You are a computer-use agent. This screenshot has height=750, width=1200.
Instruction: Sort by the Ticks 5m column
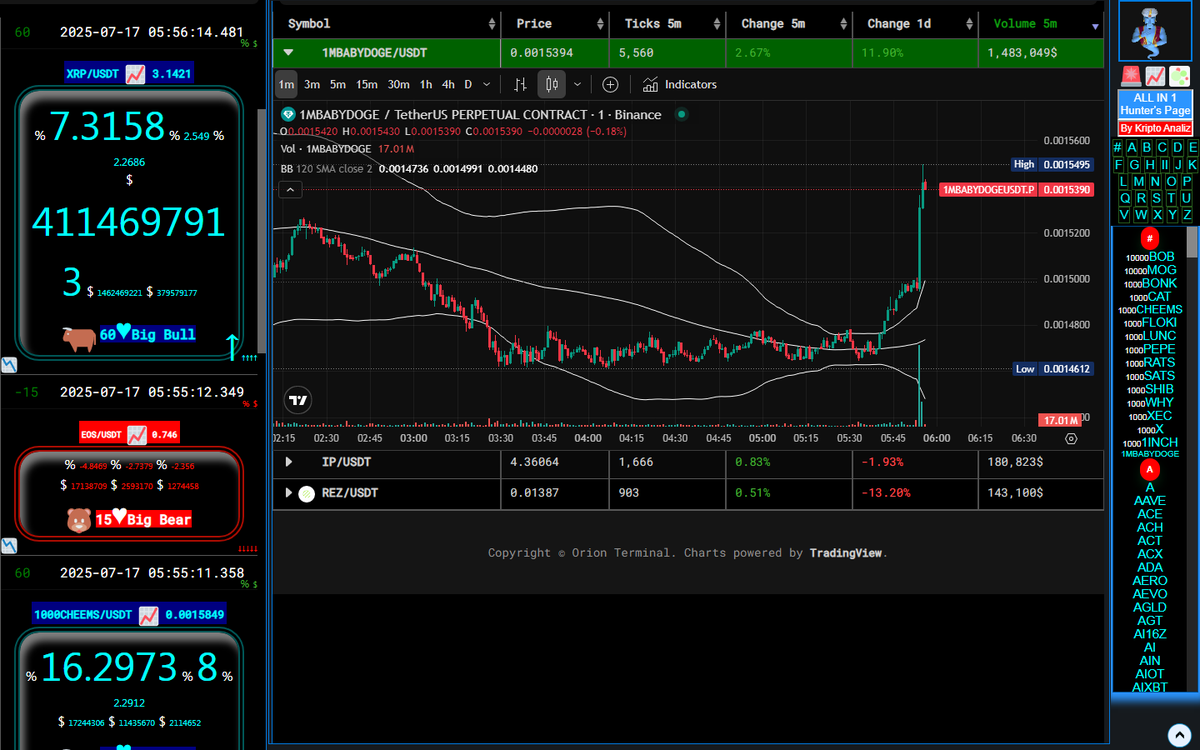(665, 24)
